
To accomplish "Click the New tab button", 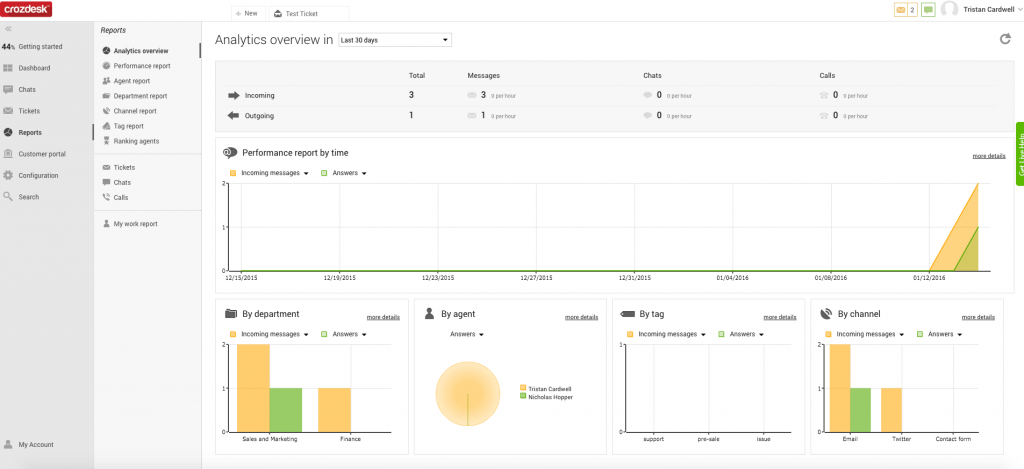I will 248,13.
